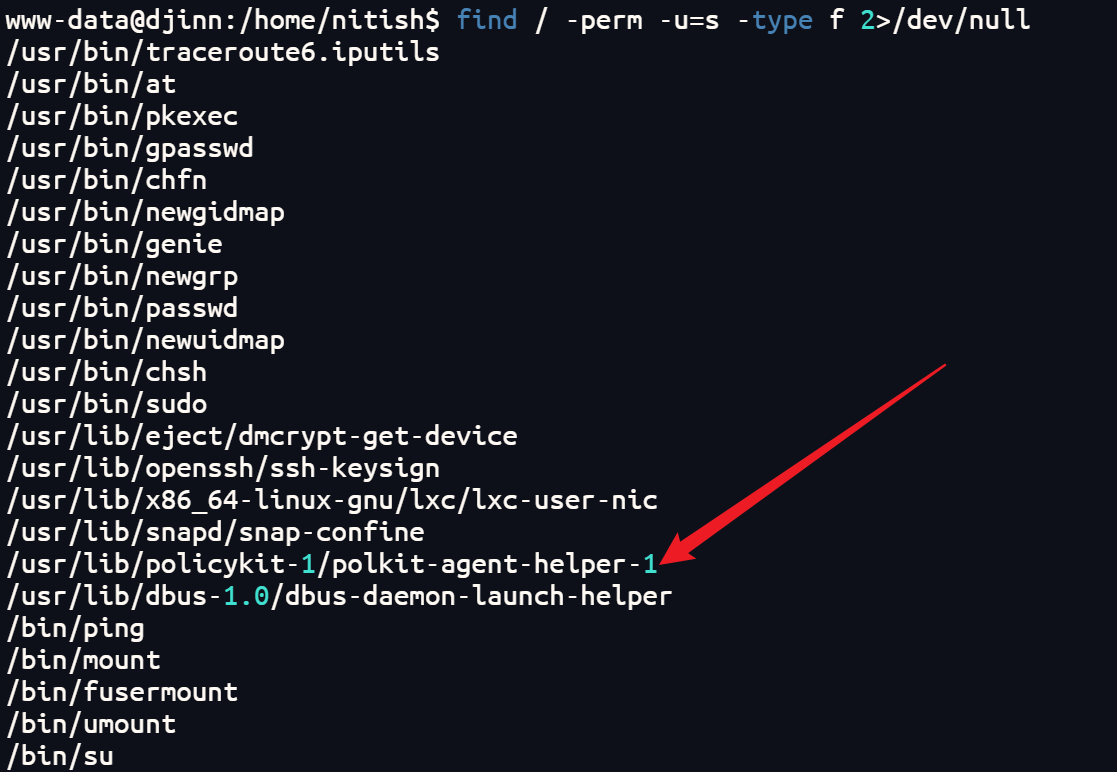Viewport: 1117px width, 772px height.
Task: Click the traceroute6.iputils path
Action: 223,53
